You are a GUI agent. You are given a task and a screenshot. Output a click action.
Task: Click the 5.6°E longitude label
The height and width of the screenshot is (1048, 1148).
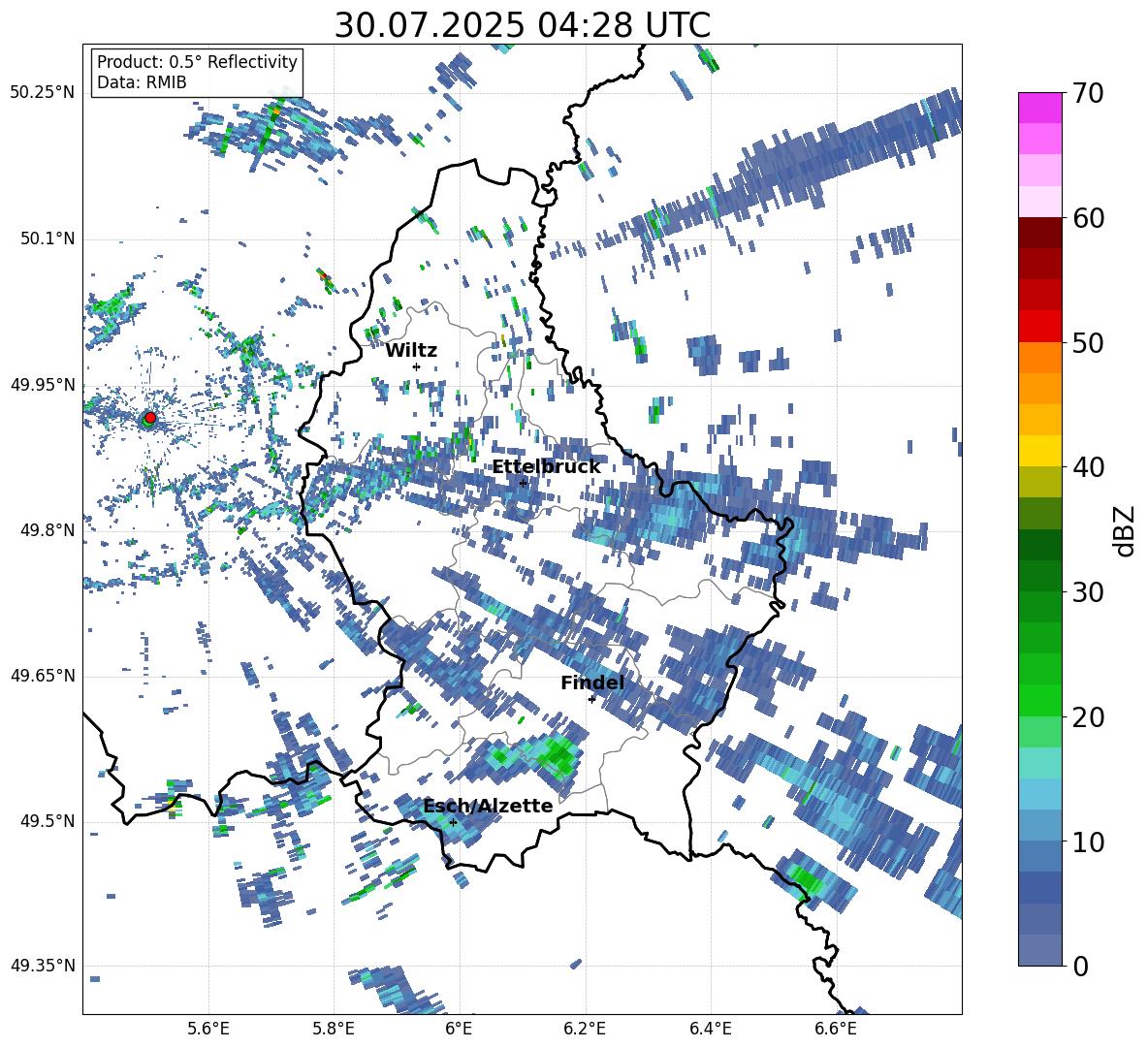click(x=208, y=1029)
